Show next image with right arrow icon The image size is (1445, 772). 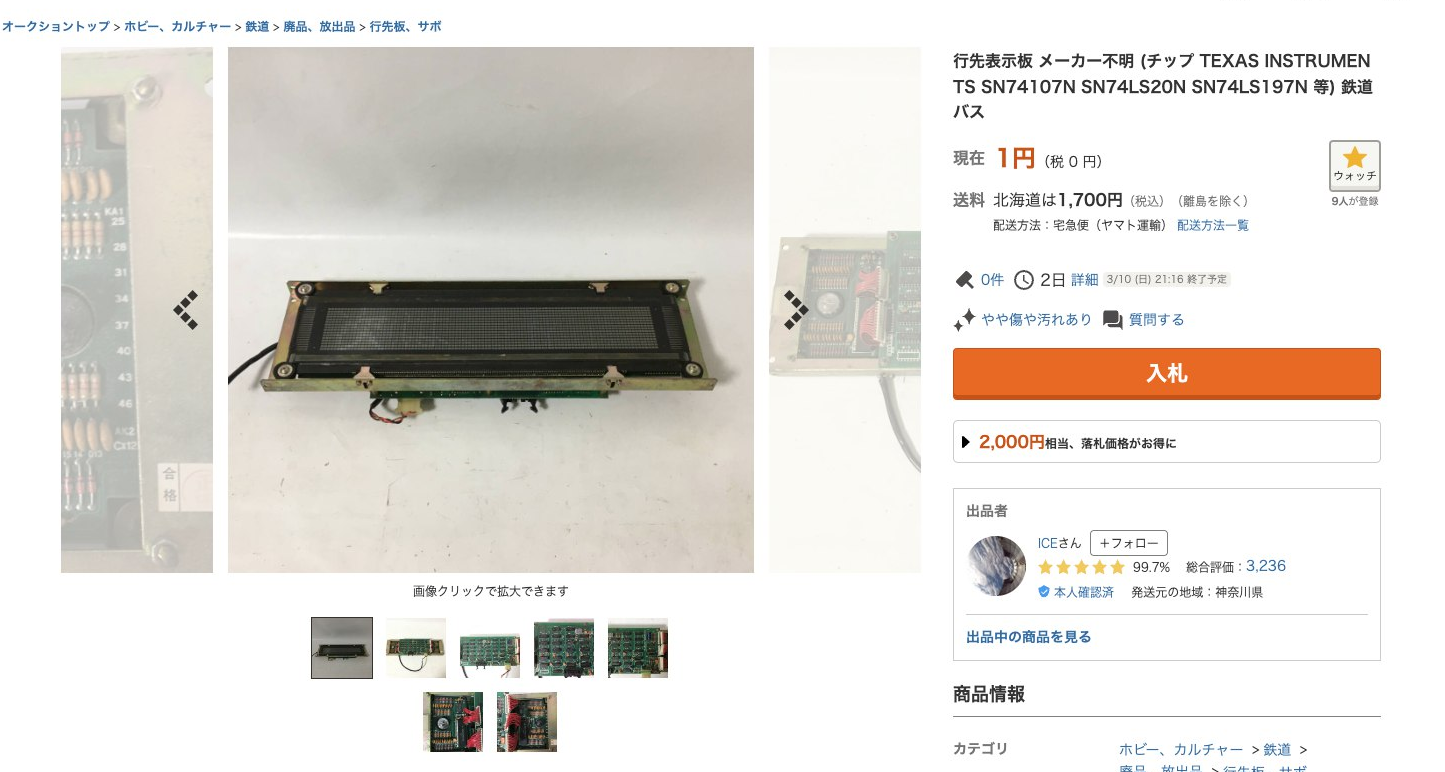click(795, 310)
